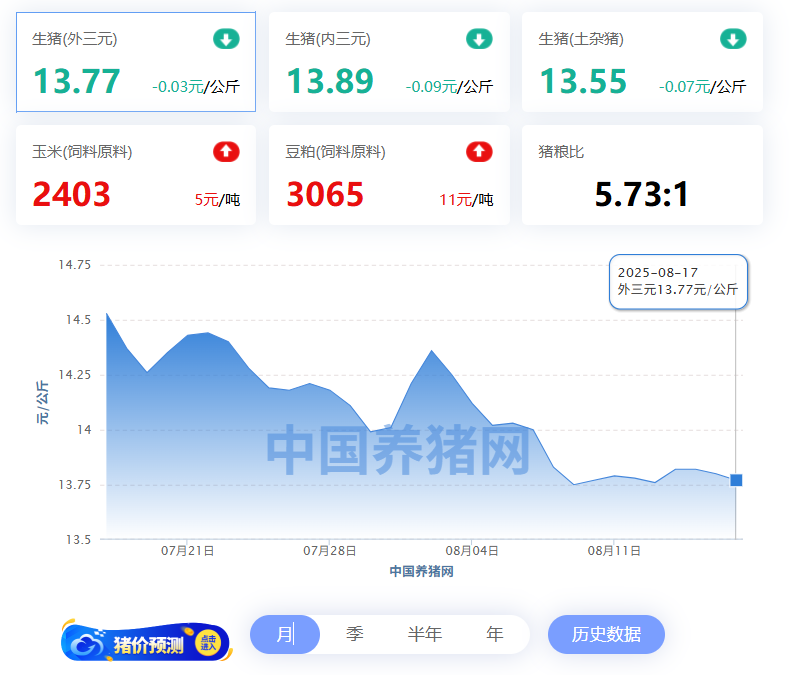Click the 11元/吨 change text
The height and width of the screenshot is (675, 791).
466,200
